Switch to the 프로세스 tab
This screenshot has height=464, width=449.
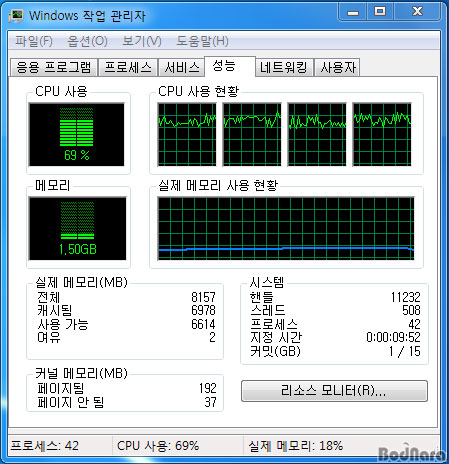pos(128,67)
